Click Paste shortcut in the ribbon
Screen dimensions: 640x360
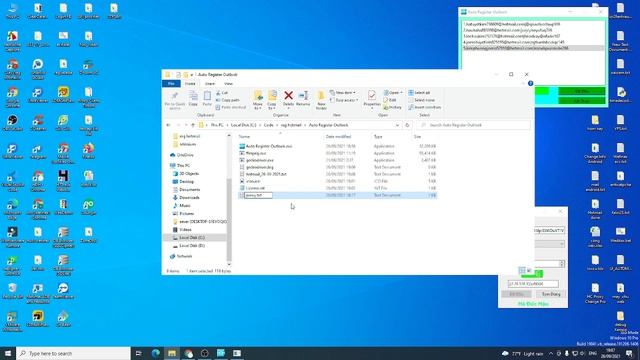[x=231, y=107]
